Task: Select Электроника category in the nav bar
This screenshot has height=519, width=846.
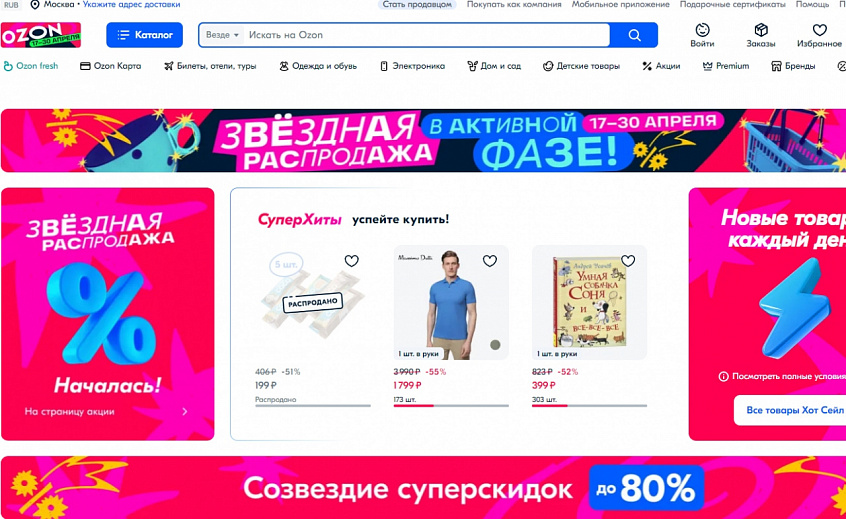Action: coord(413,66)
